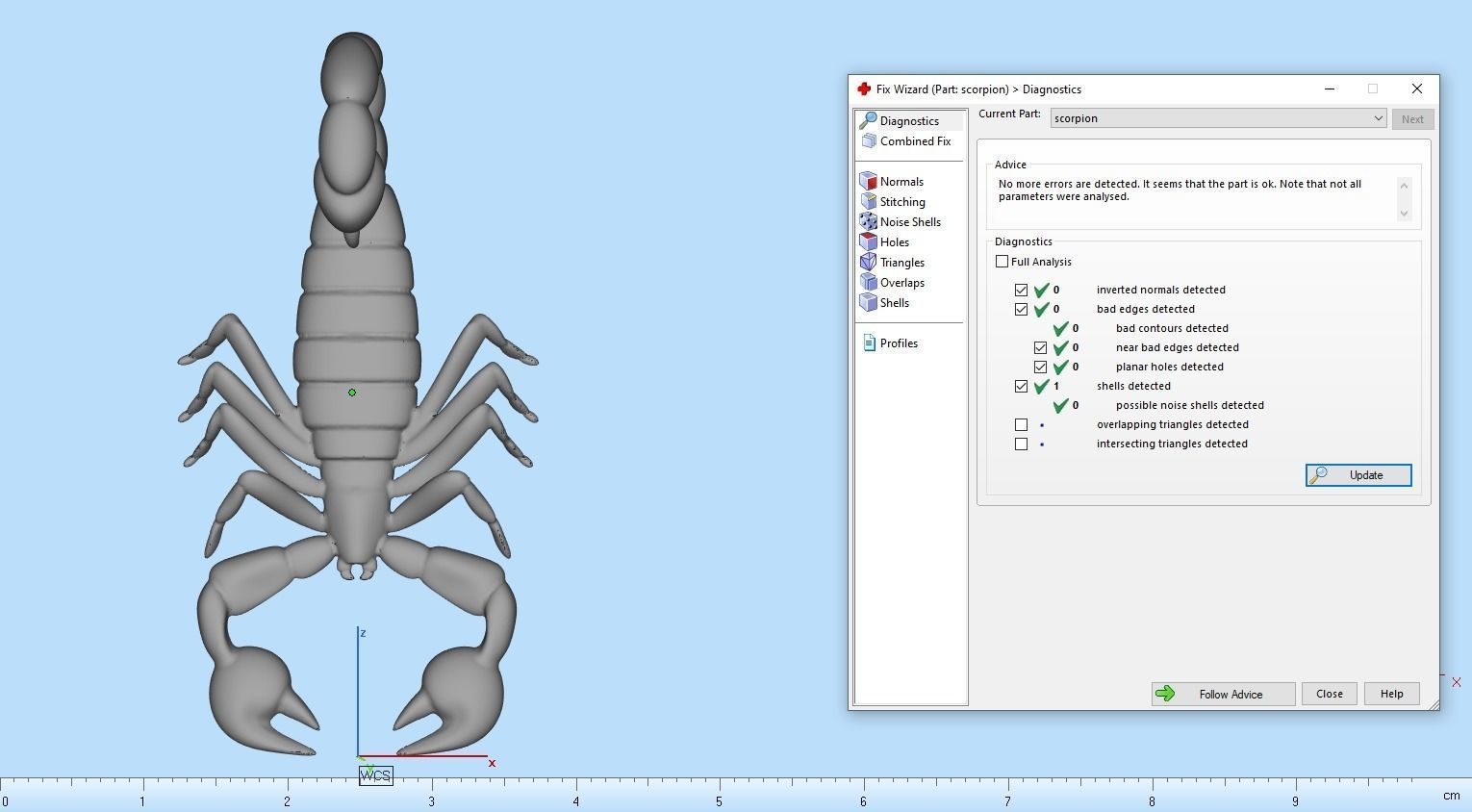Click green checkmark for possible noise shells

tap(1060, 405)
